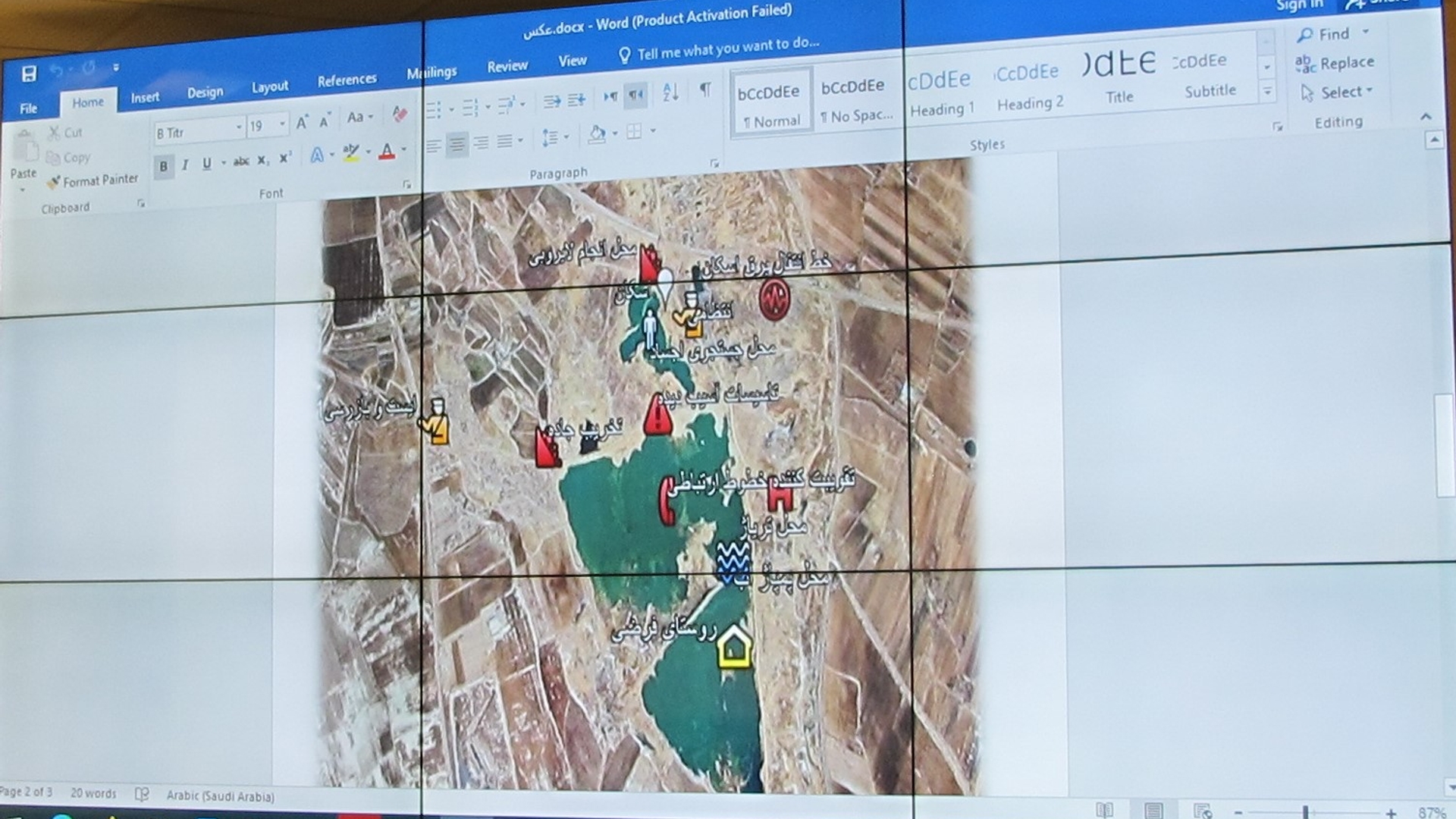Toggle Italic formatting
Screen dimensions: 1456x819
pos(185,165)
